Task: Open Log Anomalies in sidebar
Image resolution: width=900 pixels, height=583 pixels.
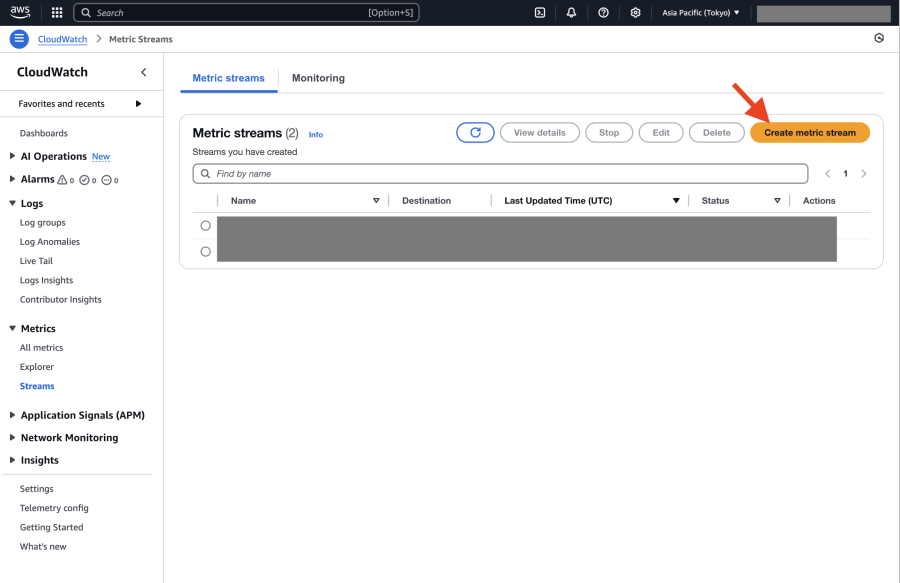Action: (x=50, y=242)
